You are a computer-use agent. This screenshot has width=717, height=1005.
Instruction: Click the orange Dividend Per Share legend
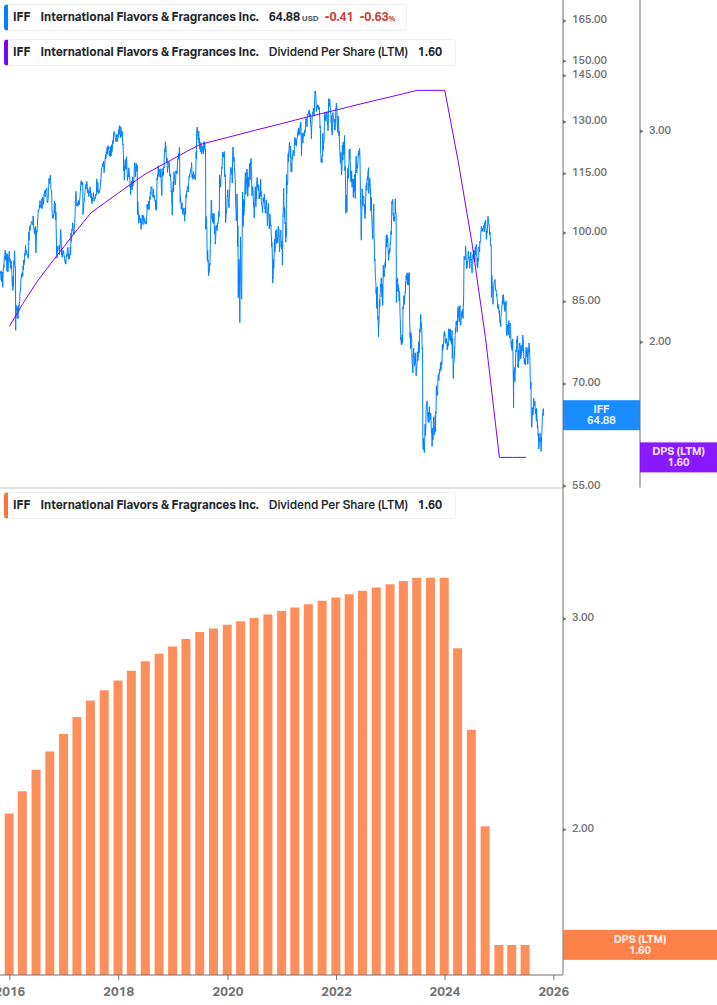click(229, 505)
